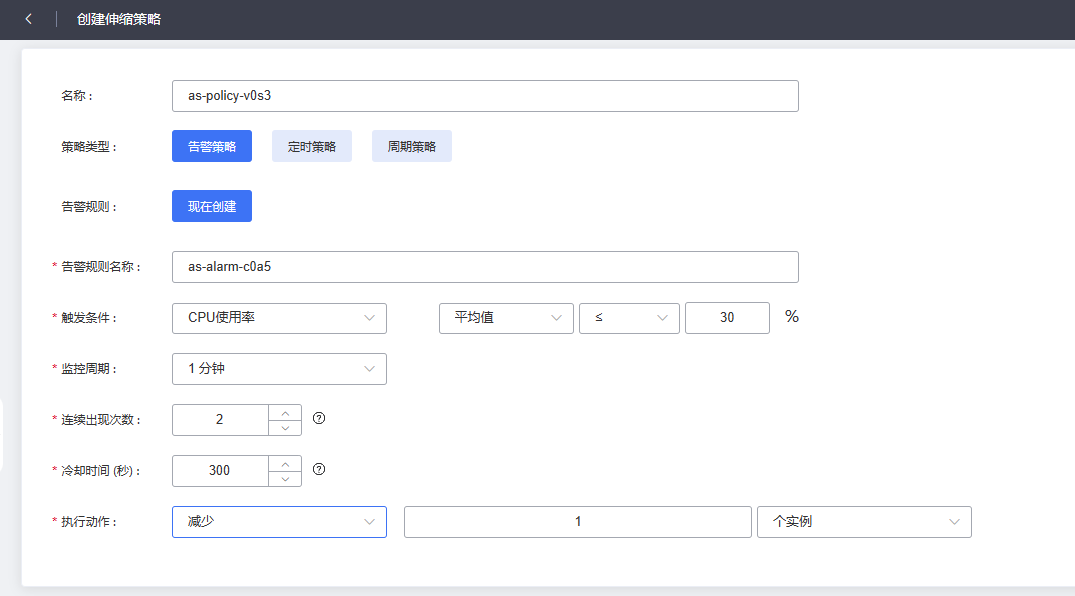Image resolution: width=1075 pixels, height=596 pixels.
Task: Click the threshold percentage field showing 30
Action: (x=727, y=318)
